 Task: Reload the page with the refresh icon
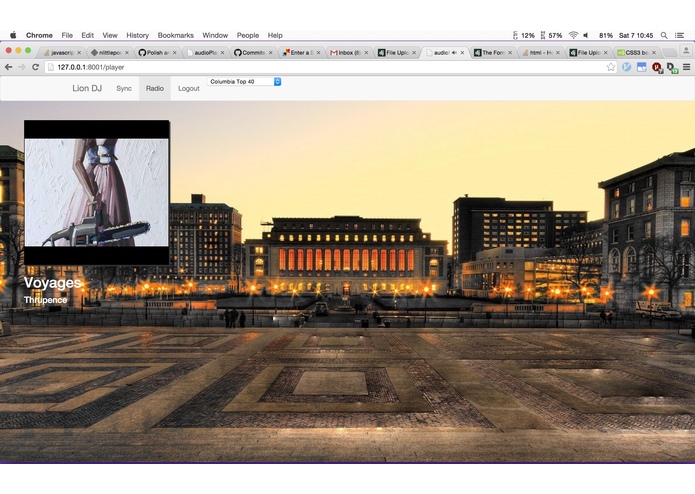(35, 67)
